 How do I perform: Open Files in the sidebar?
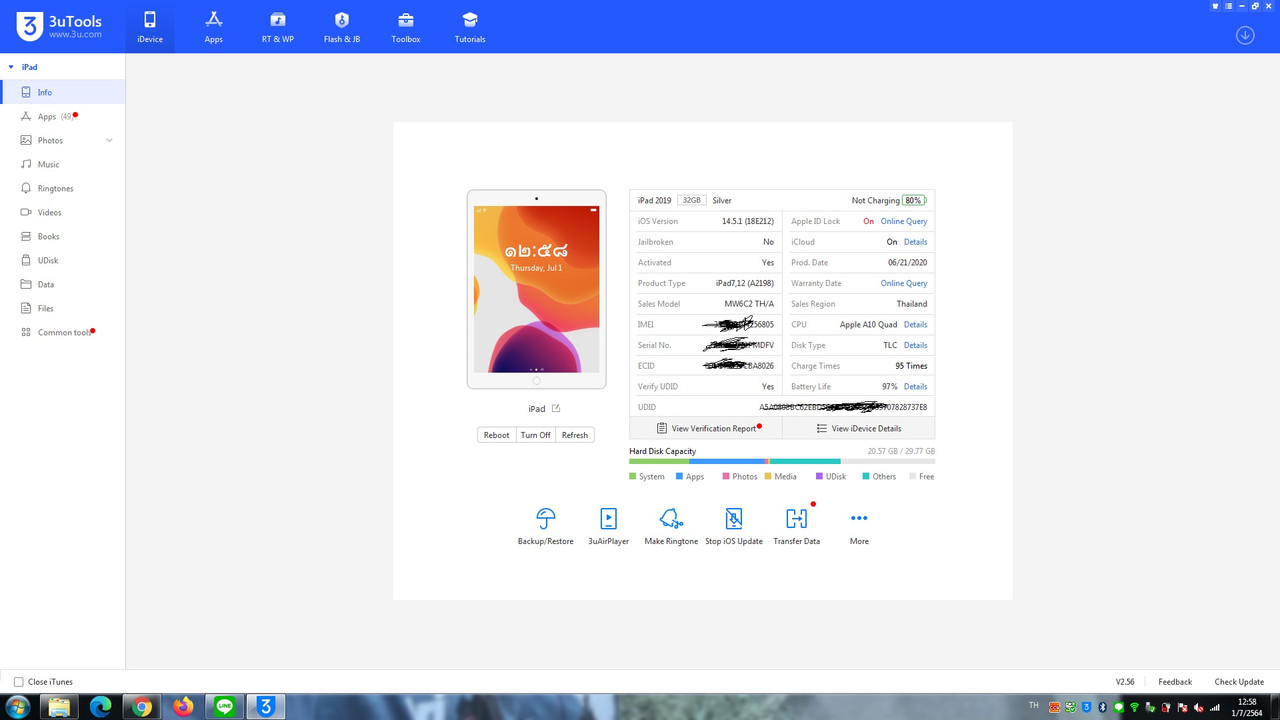[x=62, y=308]
